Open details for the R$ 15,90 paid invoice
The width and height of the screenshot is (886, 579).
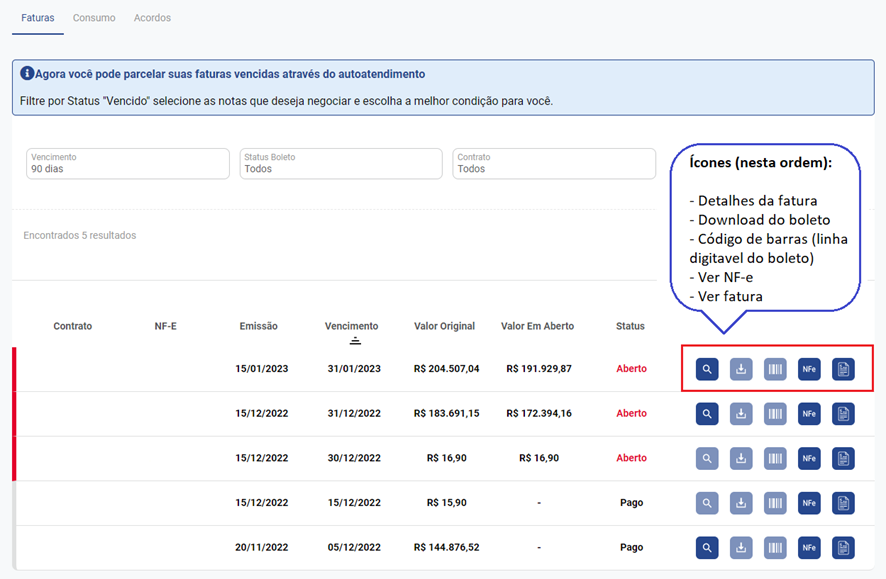(x=707, y=503)
